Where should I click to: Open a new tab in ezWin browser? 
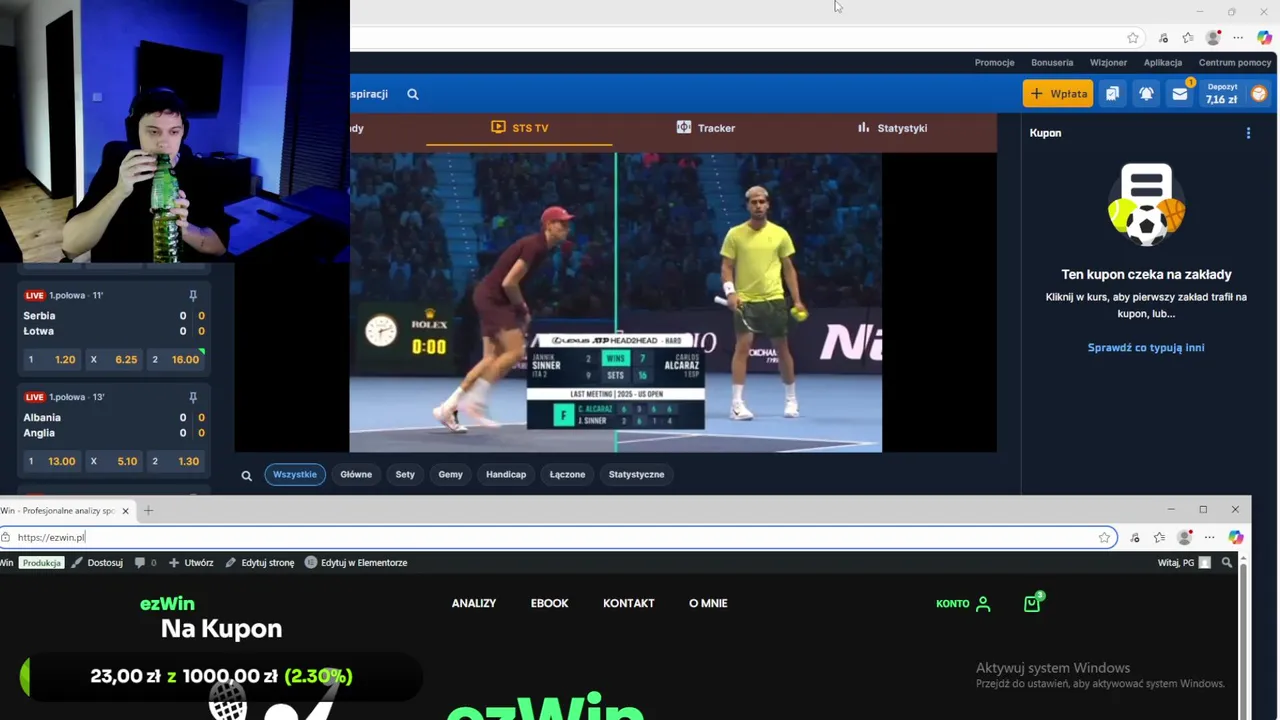tap(148, 511)
